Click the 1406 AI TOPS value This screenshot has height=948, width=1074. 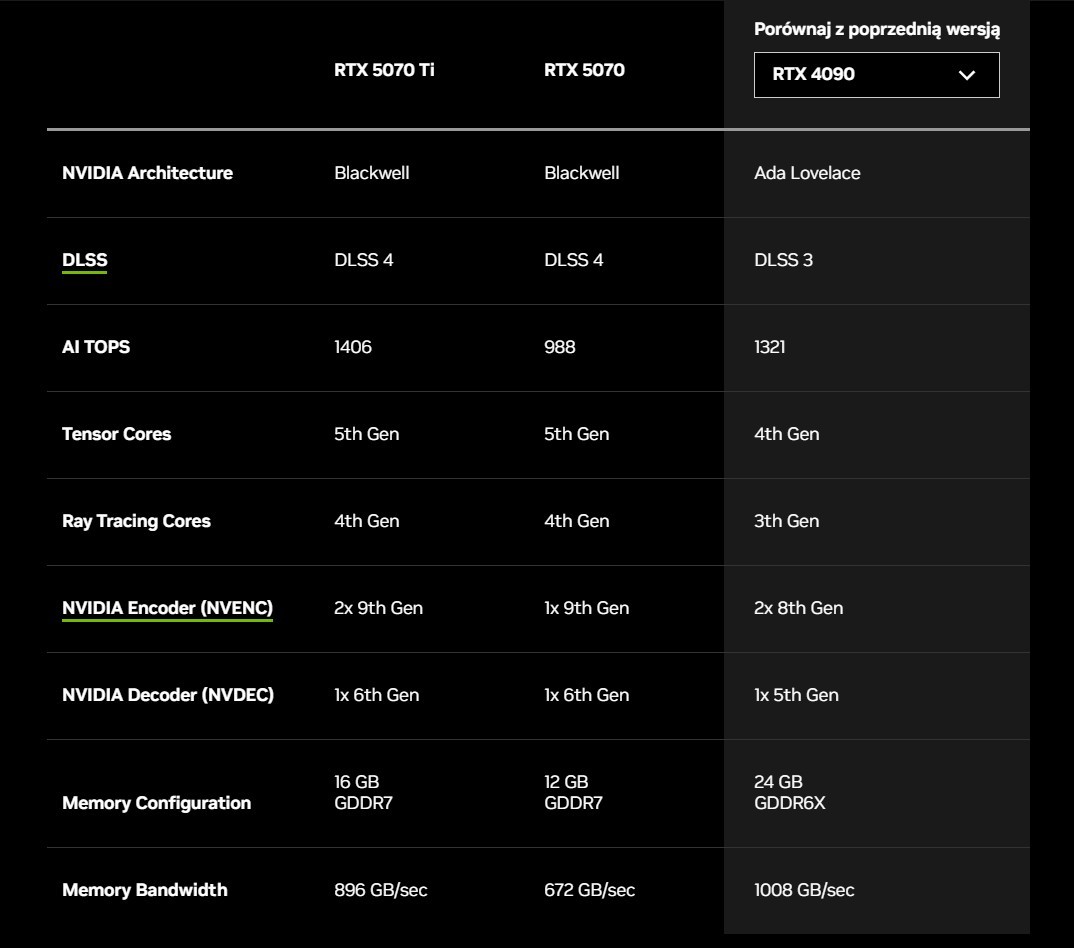pyautogui.click(x=353, y=347)
